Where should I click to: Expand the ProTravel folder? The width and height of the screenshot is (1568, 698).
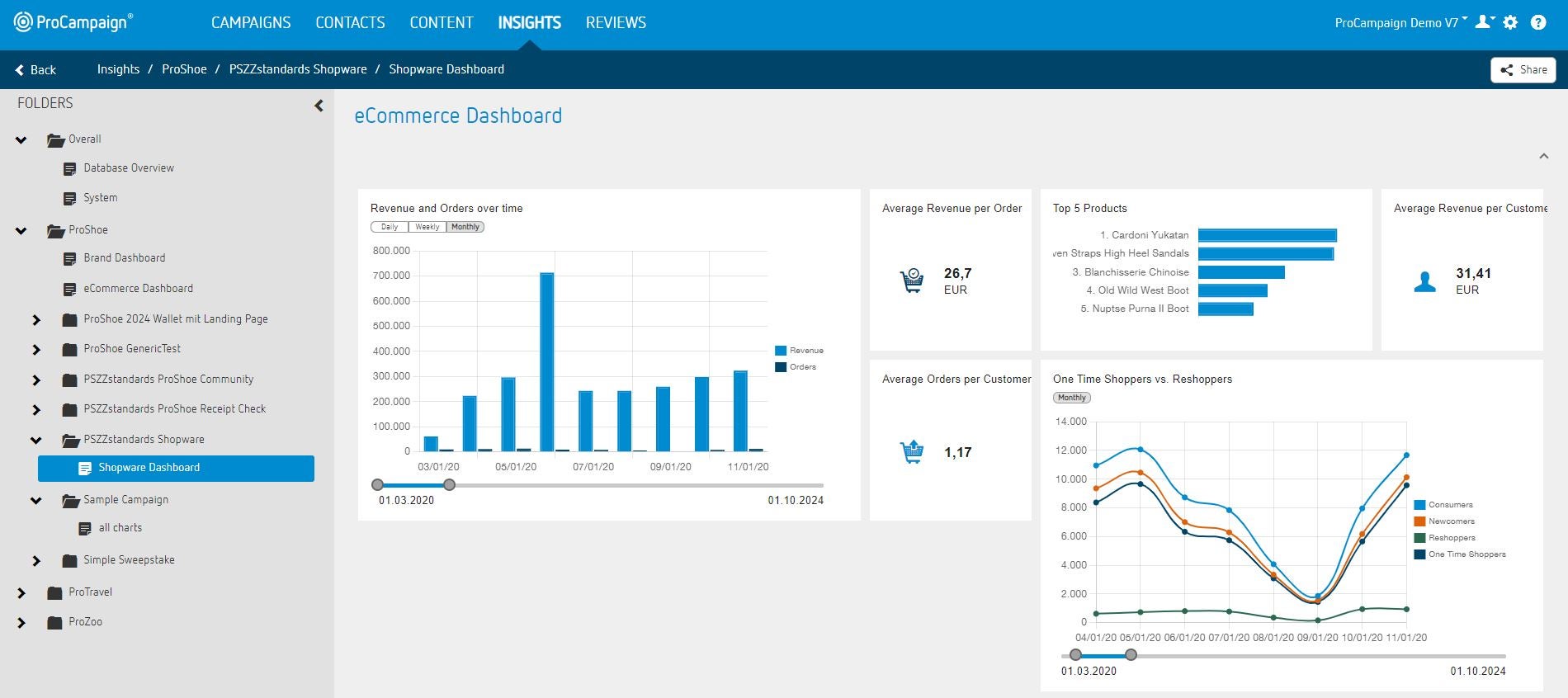pyautogui.click(x=21, y=592)
